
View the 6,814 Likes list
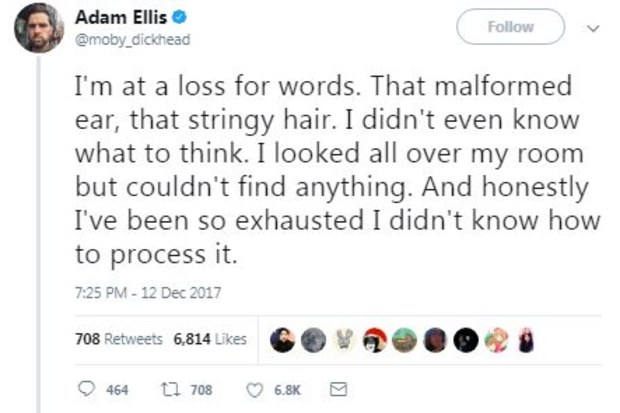[x=210, y=339]
